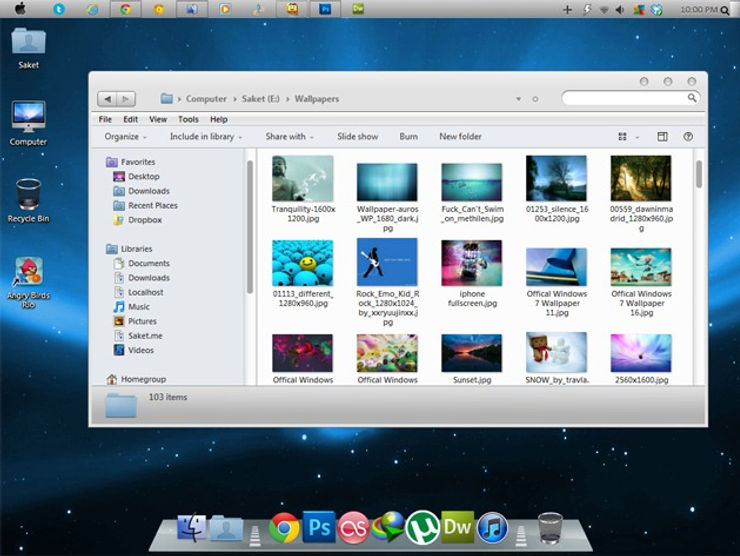Open the File menu

tap(105, 119)
